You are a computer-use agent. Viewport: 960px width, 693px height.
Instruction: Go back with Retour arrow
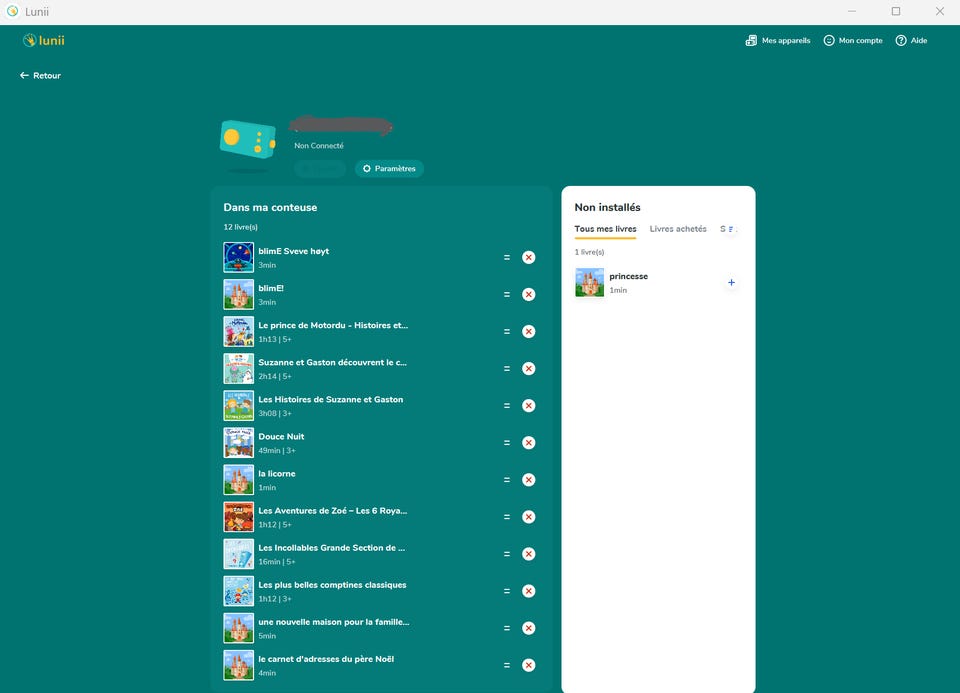pos(40,75)
